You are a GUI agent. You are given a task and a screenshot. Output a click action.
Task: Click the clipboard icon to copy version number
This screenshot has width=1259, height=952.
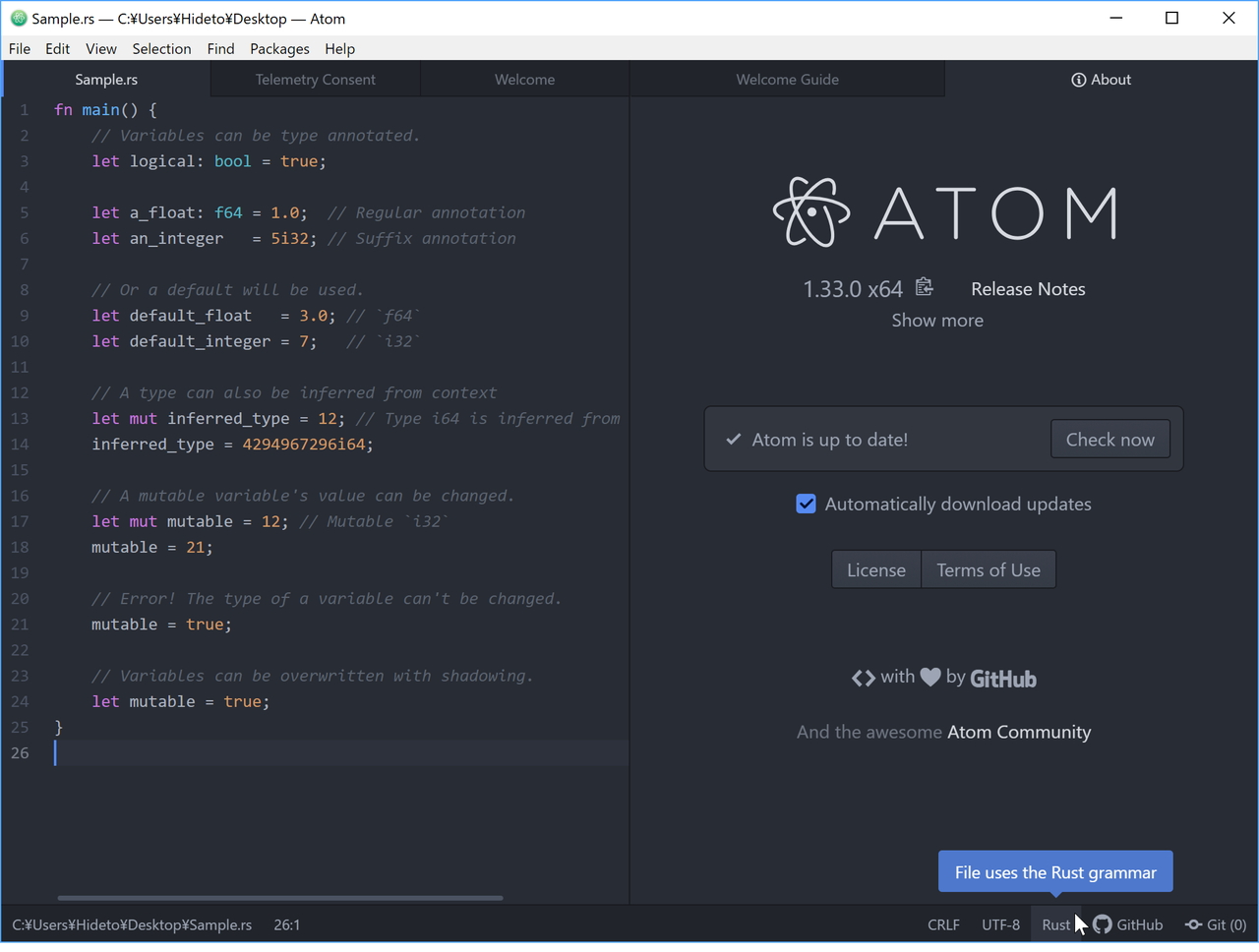pos(923,286)
